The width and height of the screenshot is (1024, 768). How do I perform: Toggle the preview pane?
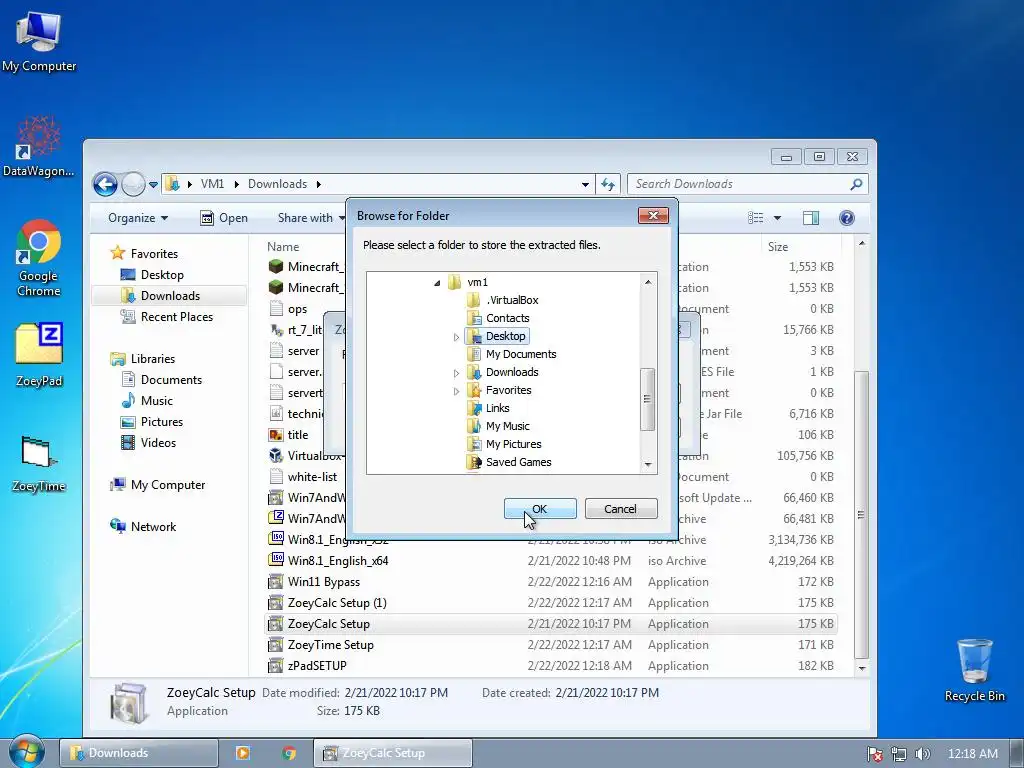click(811, 218)
